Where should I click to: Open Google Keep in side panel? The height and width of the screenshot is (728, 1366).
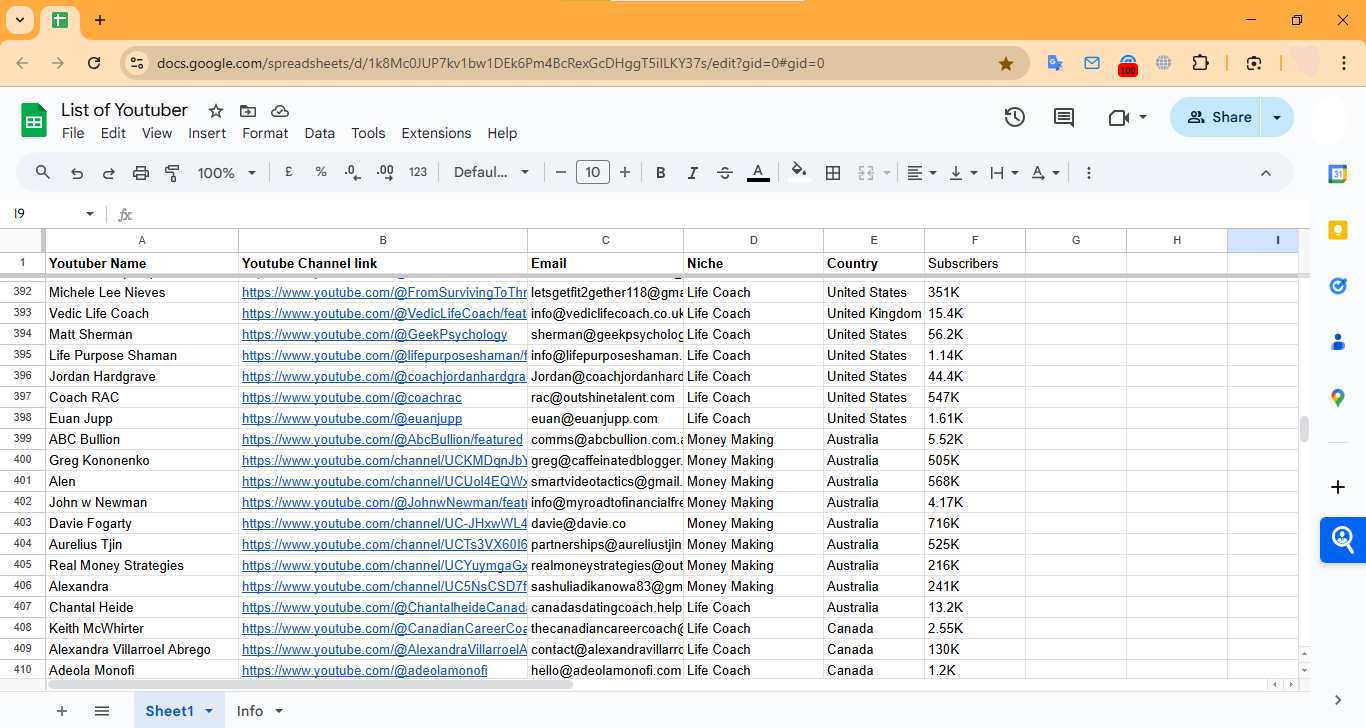click(x=1337, y=230)
